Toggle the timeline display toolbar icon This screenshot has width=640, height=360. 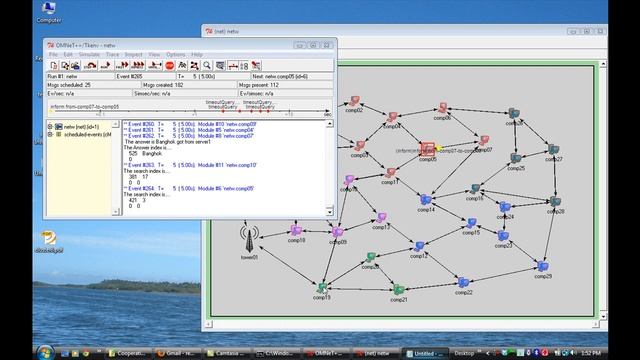[233, 65]
